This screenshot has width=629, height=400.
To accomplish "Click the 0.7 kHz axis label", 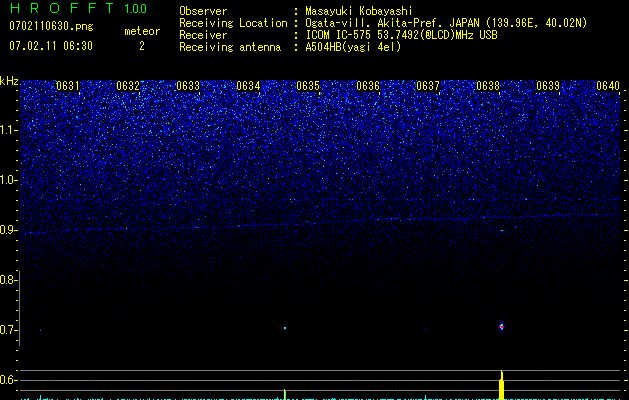I will coord(7,330).
